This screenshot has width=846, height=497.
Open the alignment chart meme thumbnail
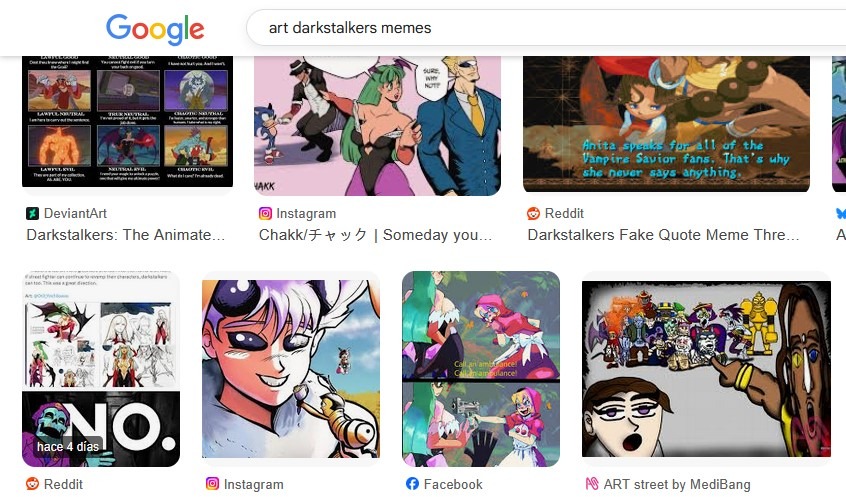click(127, 121)
